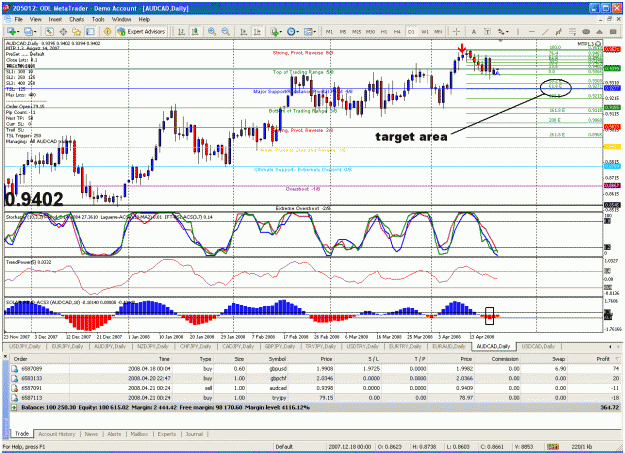
Task: Switch to the USDCAD,Daily chart tab
Action: [x=538, y=346]
